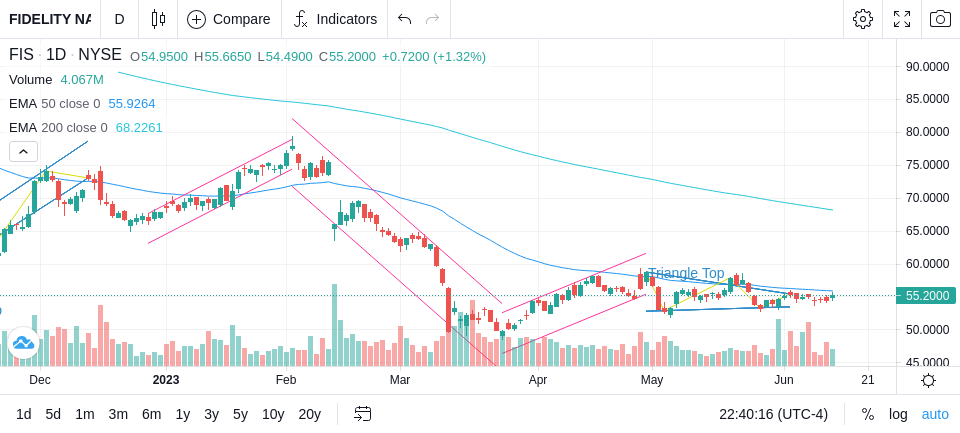960x433 pixels.
Task: Enter fullscreen mode
Action: (x=902, y=19)
